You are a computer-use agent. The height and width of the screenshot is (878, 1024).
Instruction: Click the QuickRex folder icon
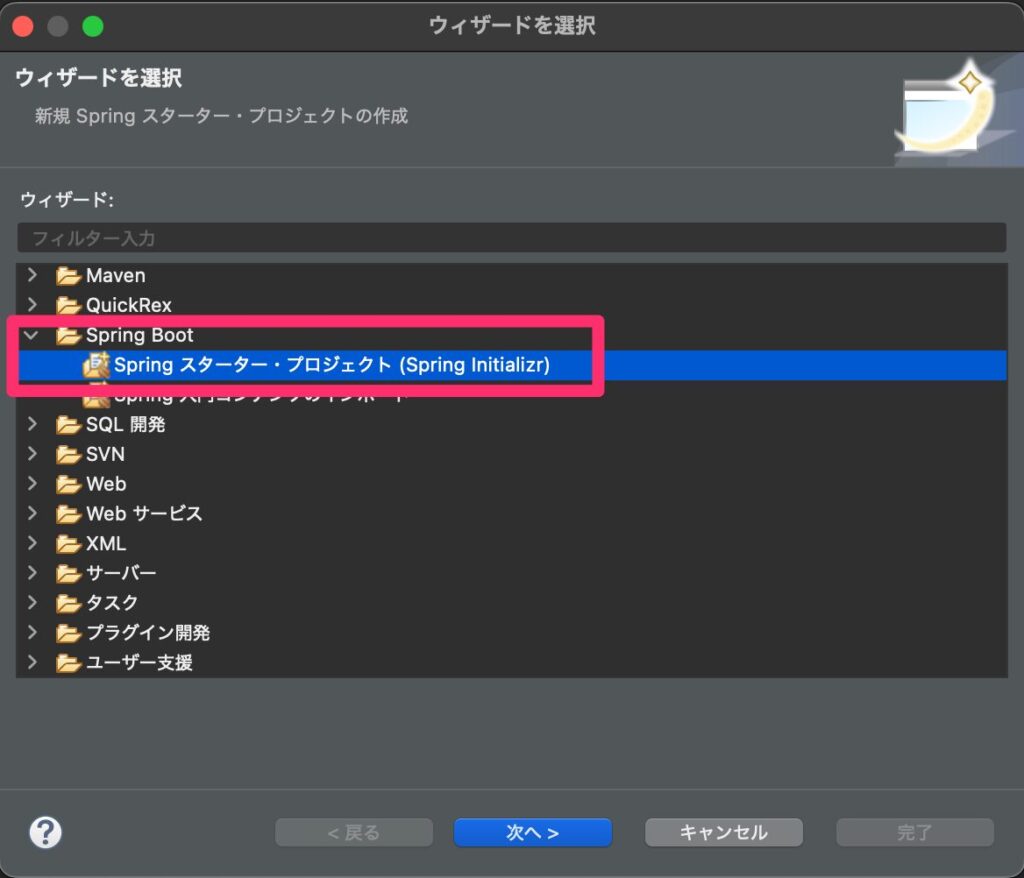point(68,305)
